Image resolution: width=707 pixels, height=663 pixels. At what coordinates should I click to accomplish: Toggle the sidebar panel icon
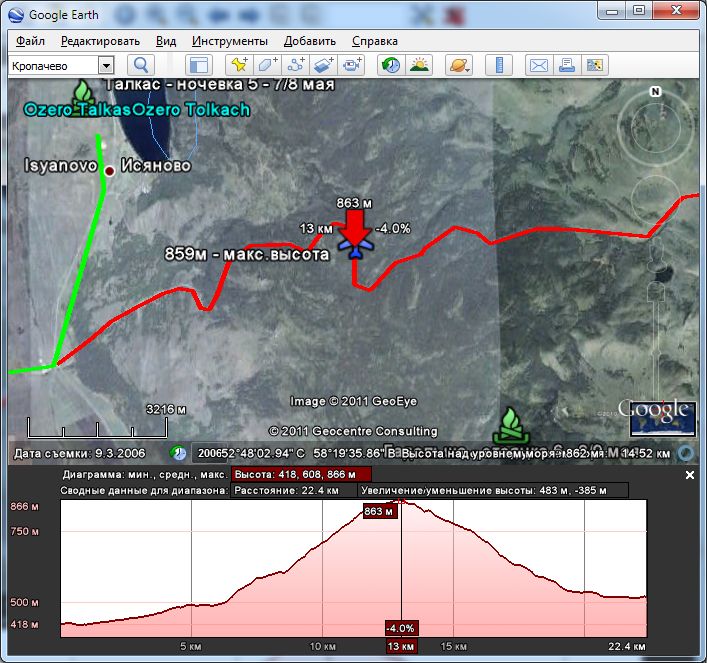click(x=198, y=65)
